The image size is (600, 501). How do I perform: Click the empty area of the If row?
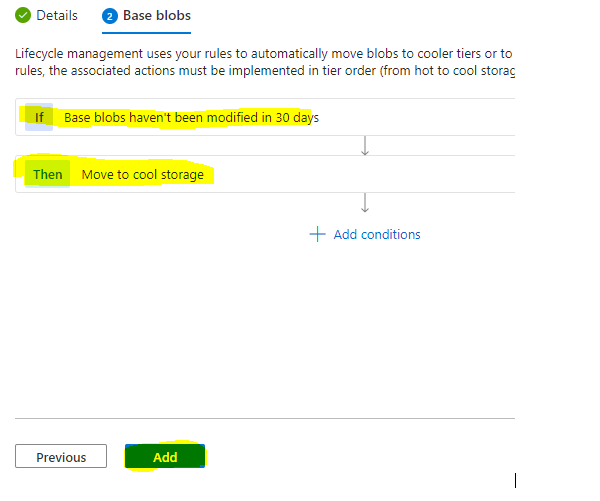pos(420,117)
